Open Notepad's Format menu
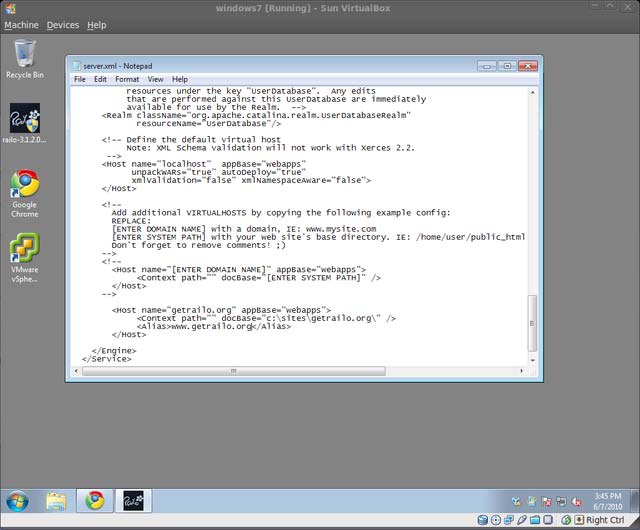640x530 pixels. tap(127, 79)
